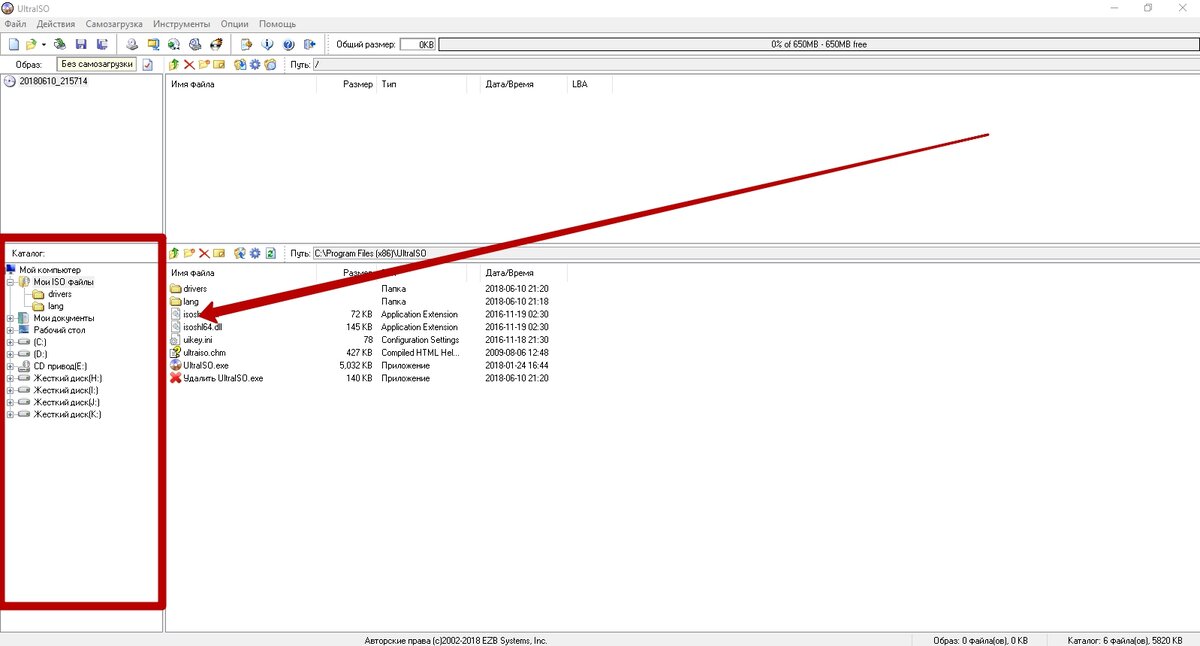The height and width of the screenshot is (646, 1200).
Task: Click the Help question mark icon
Action: click(288, 44)
